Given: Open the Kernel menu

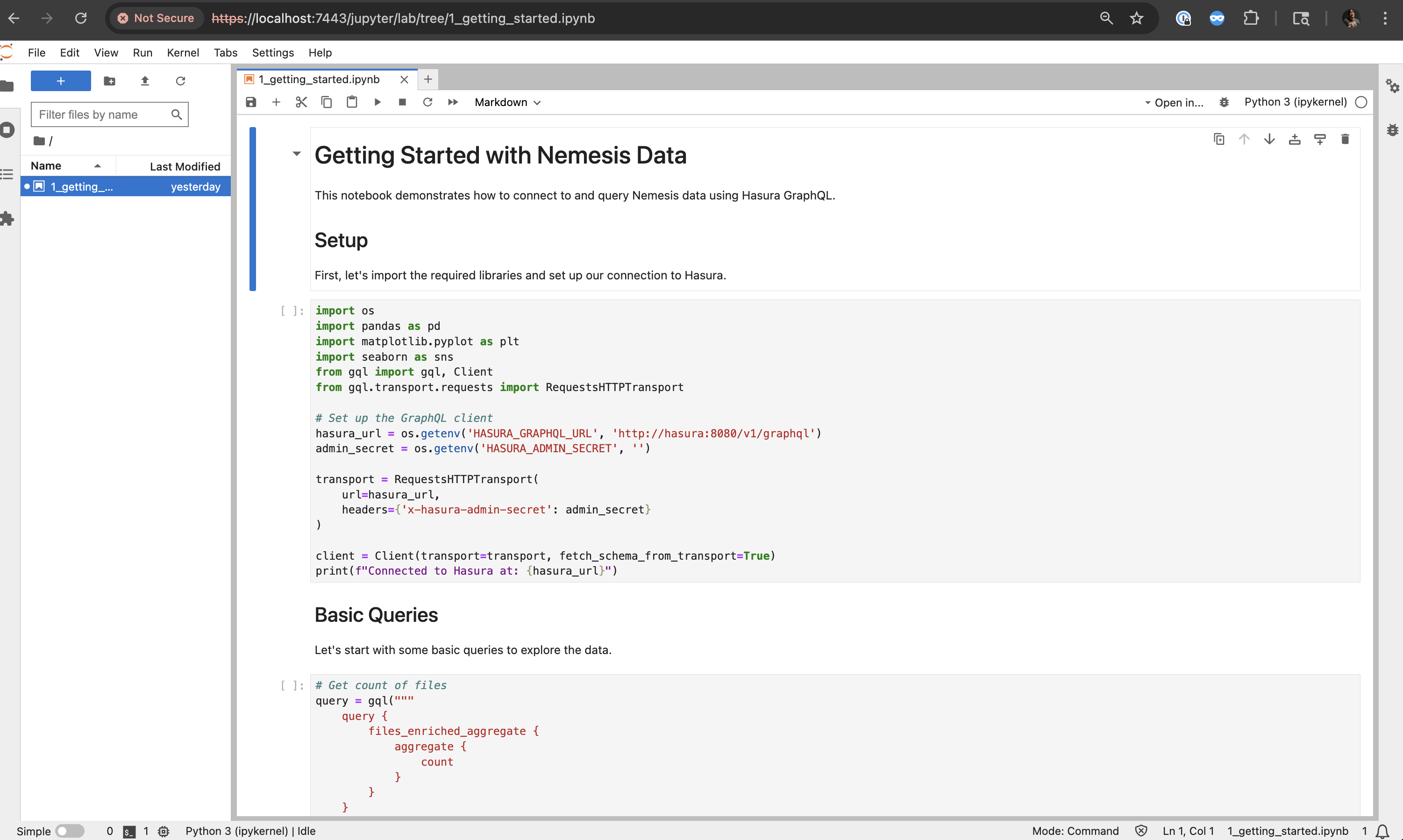Looking at the screenshot, I should [182, 52].
